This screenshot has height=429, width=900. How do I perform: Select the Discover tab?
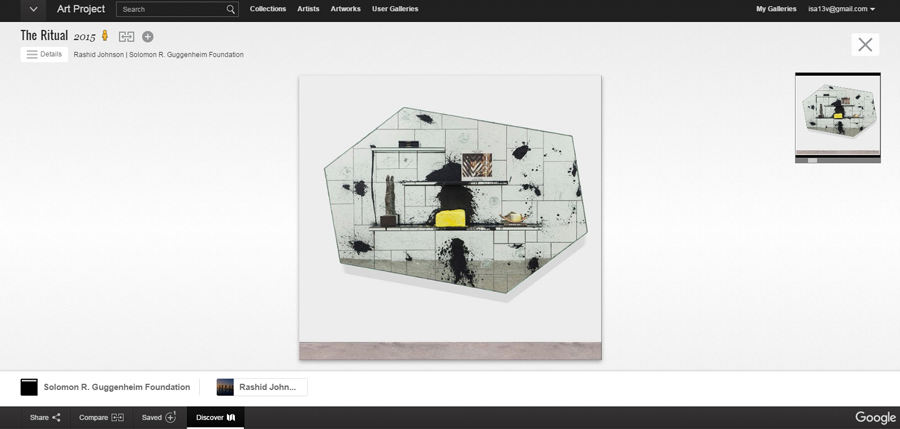(215, 418)
